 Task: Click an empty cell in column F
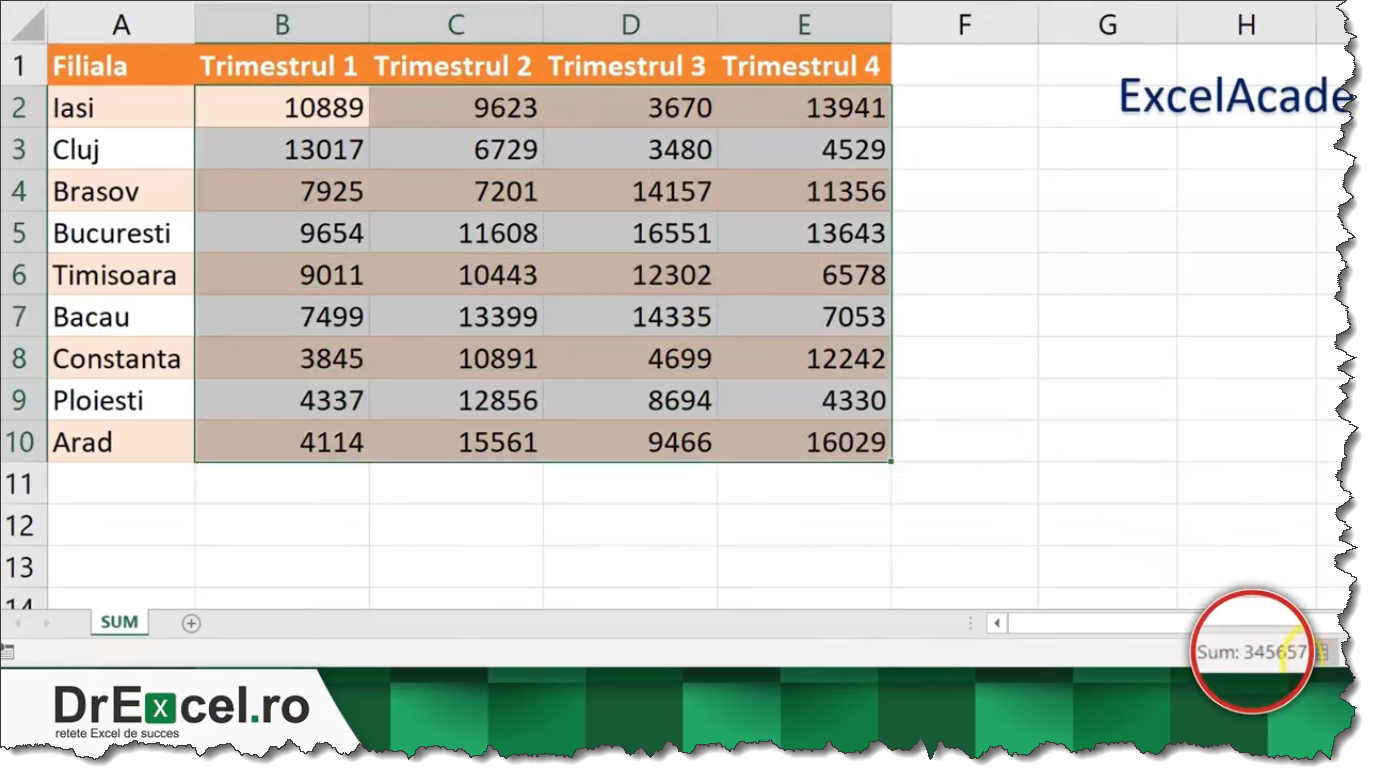click(963, 233)
